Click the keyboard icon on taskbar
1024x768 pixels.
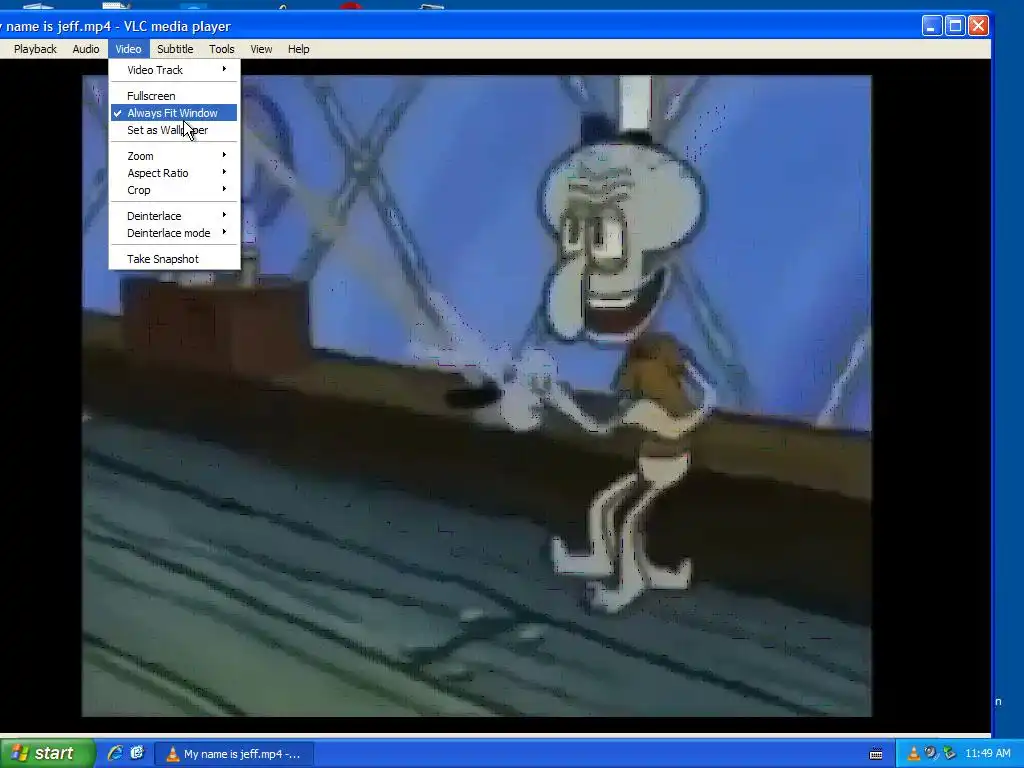pos(876,754)
